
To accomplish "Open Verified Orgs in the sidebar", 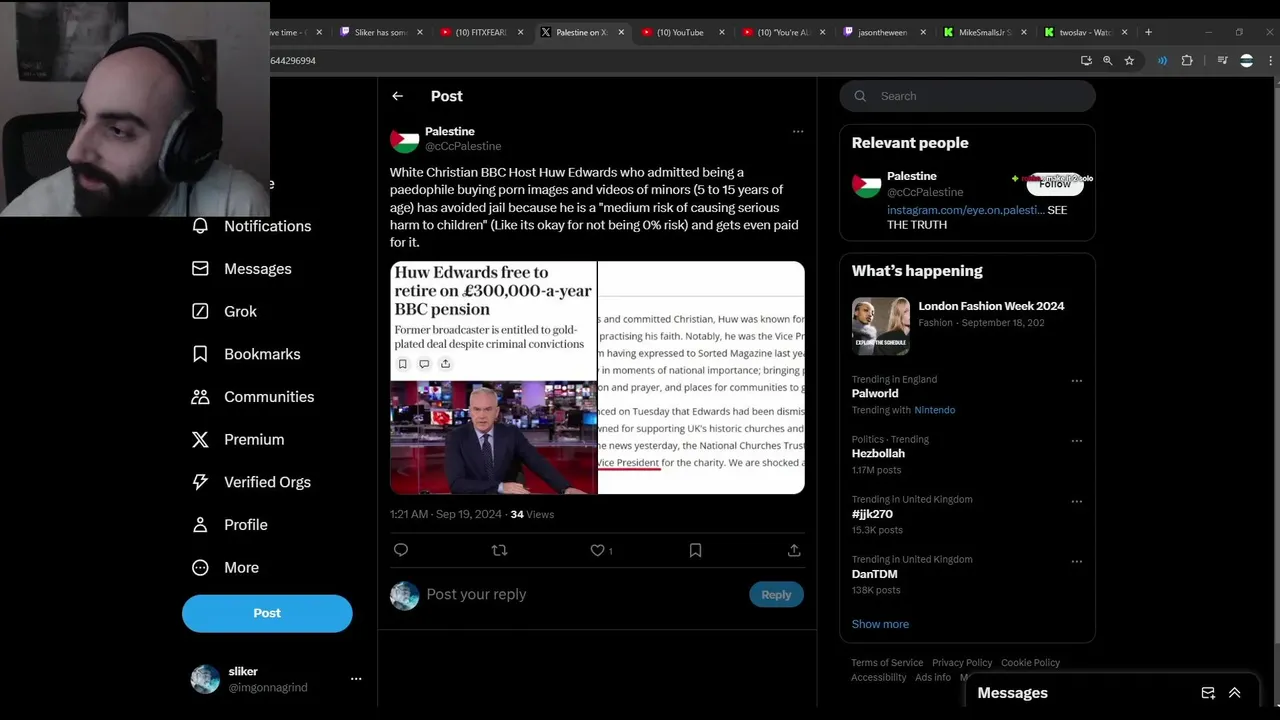I will click(x=251, y=482).
